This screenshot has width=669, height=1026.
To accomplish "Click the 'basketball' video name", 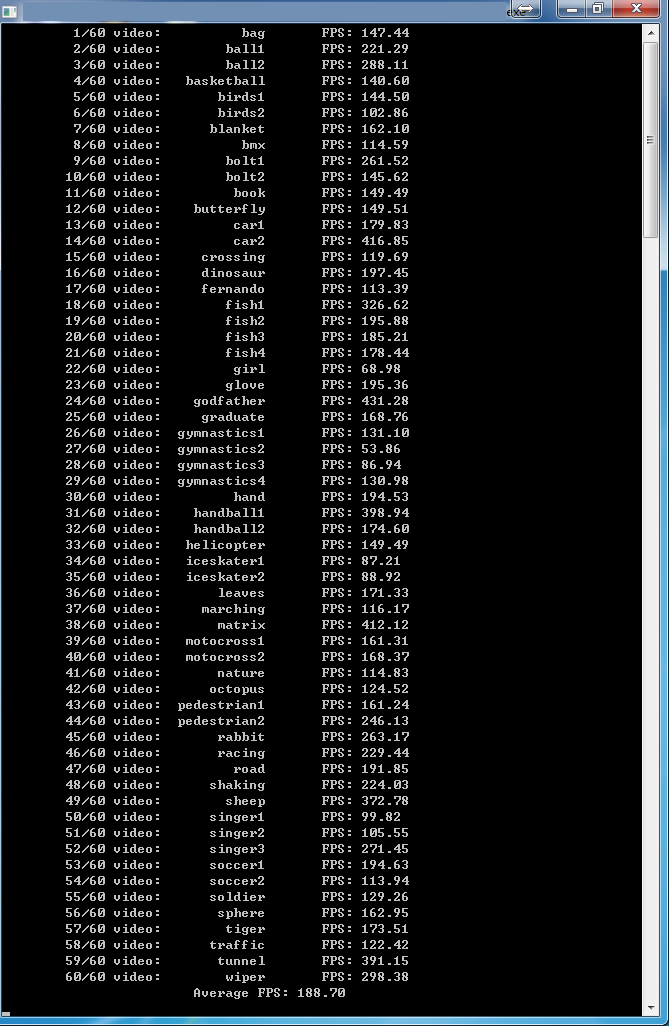I will [x=225, y=80].
